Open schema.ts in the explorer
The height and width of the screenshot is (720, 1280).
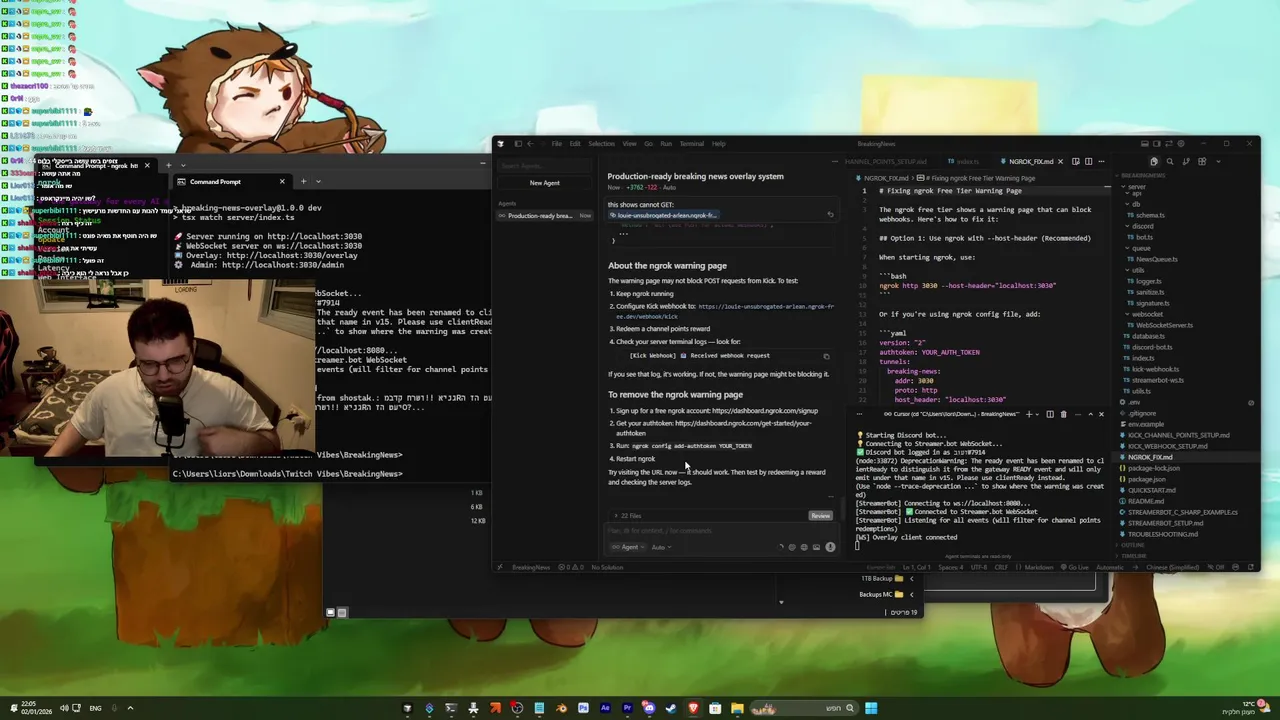pos(1149,215)
